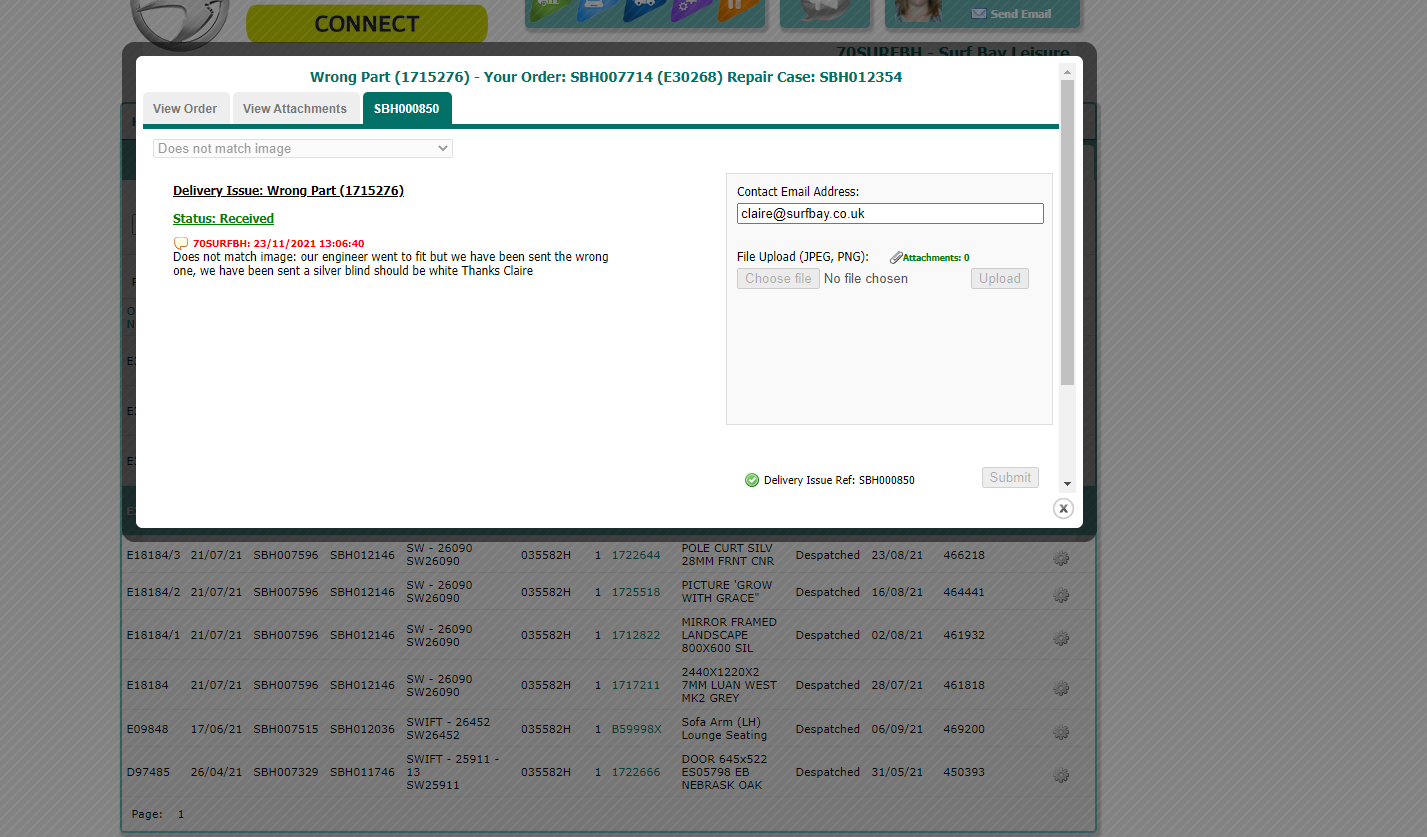Open gear options for part 1712822 row
The width and height of the screenshot is (1427, 837).
click(1061, 638)
